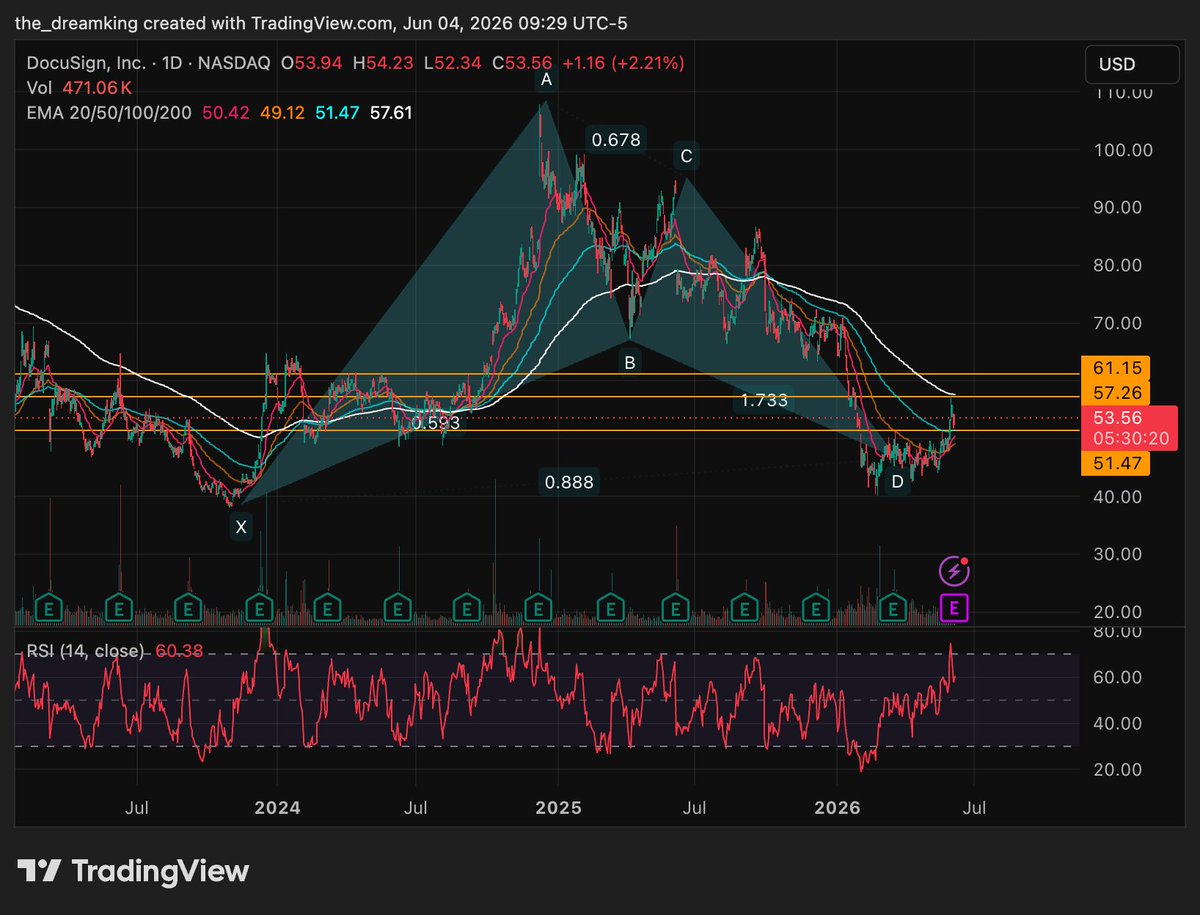Click the 0.593 ratio label
Viewport: 1200px width, 915px height.
coord(436,422)
